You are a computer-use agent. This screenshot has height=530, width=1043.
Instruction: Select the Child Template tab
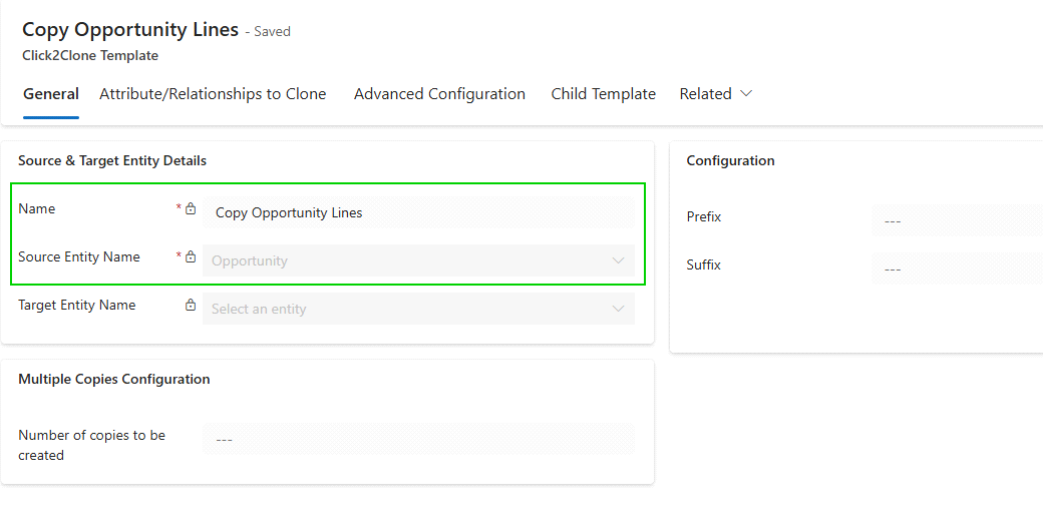coord(603,94)
